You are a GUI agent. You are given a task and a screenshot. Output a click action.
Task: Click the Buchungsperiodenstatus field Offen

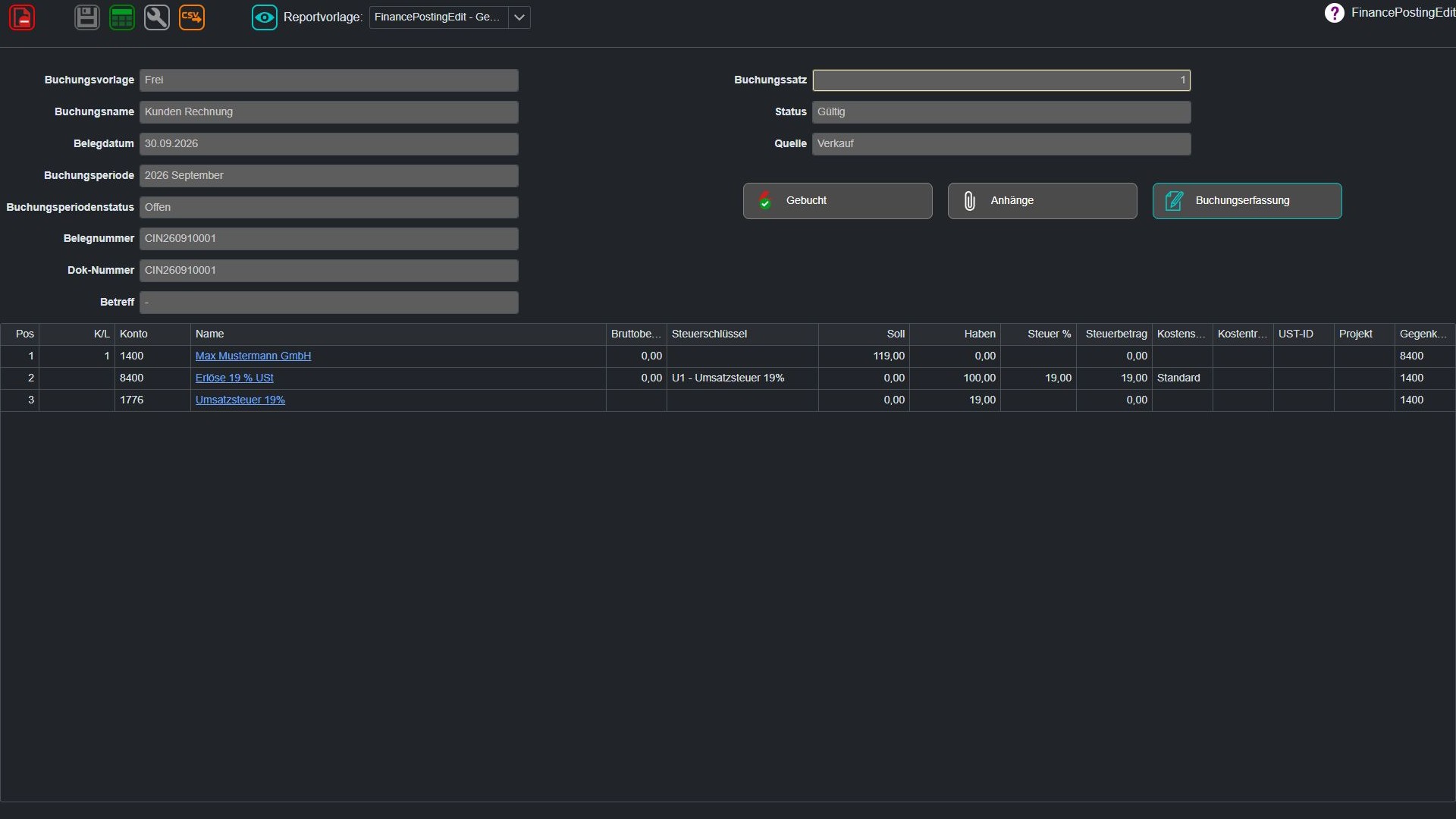[329, 208]
